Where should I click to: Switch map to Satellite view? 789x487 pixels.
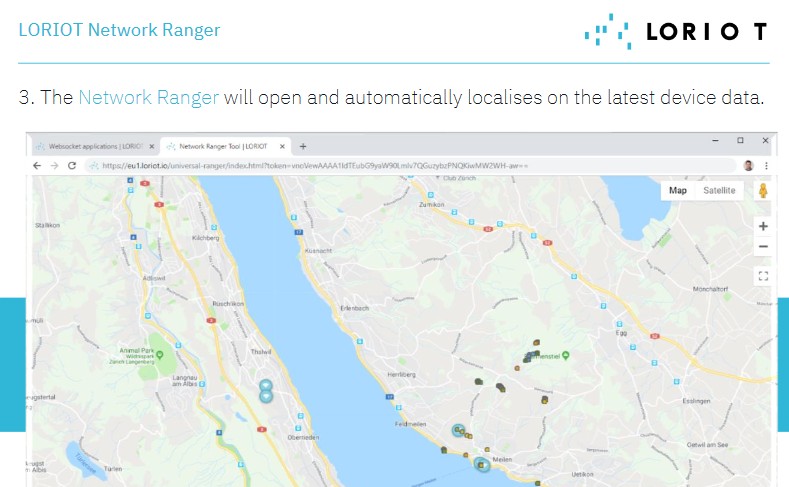719,190
